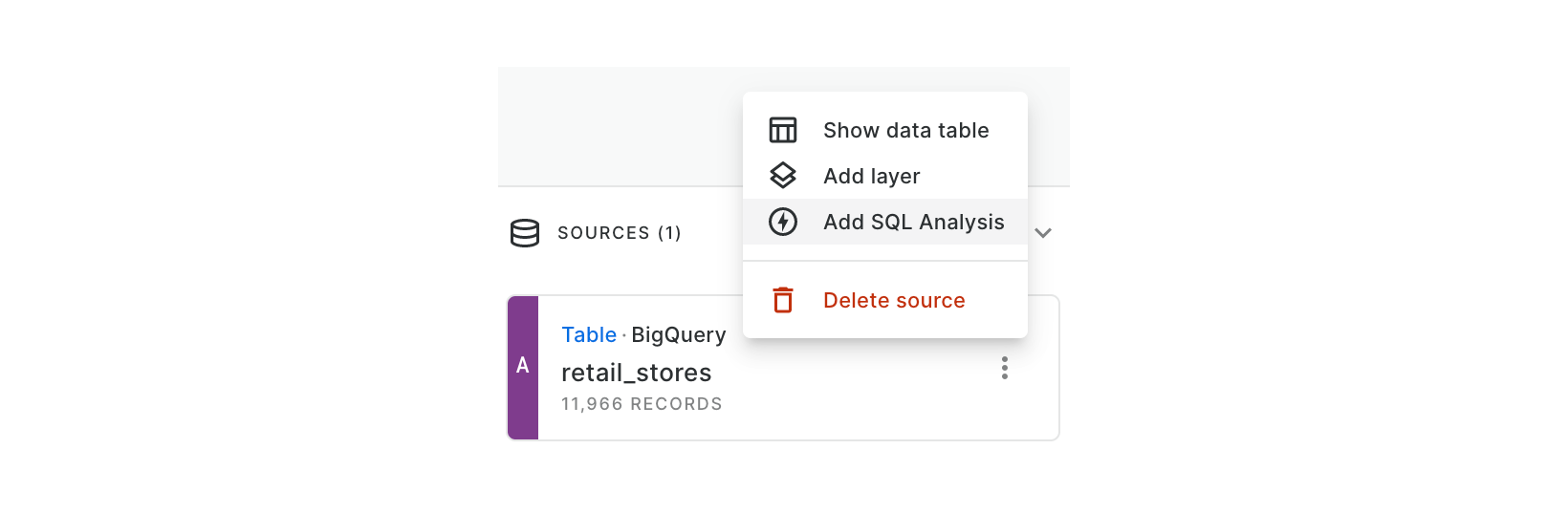
Task: Click the Add layer stack icon
Action: [783, 176]
